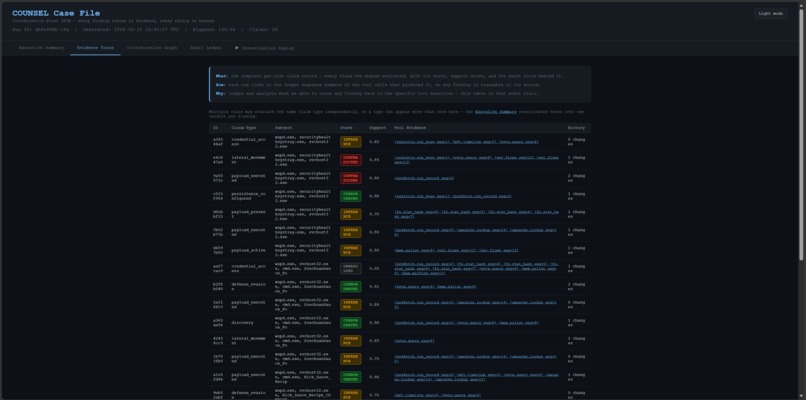Click CORROBORATED badge in the discovery row
This screenshot has width=806, height=400.
351,322
